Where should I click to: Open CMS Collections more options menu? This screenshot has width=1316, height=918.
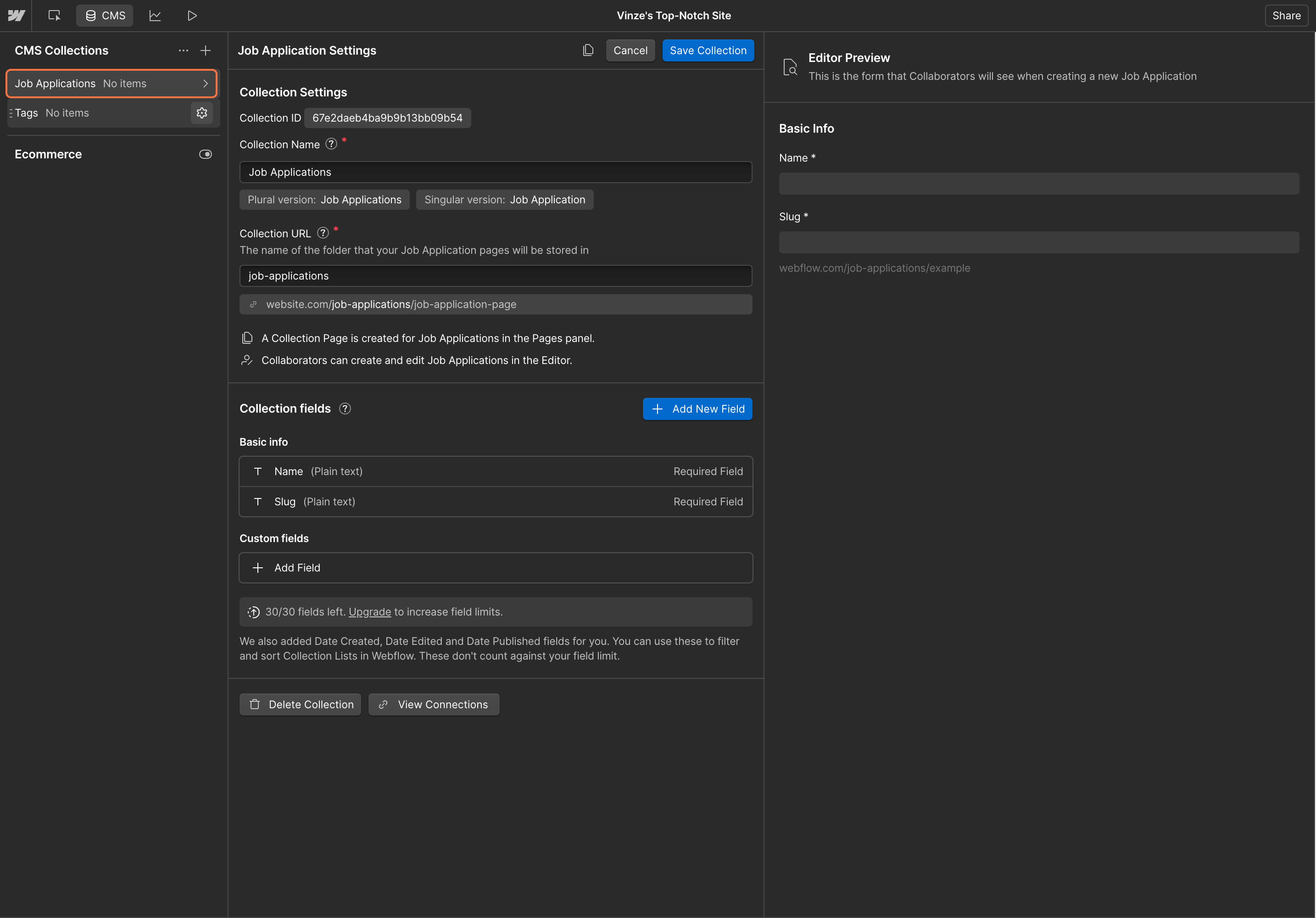coord(184,50)
